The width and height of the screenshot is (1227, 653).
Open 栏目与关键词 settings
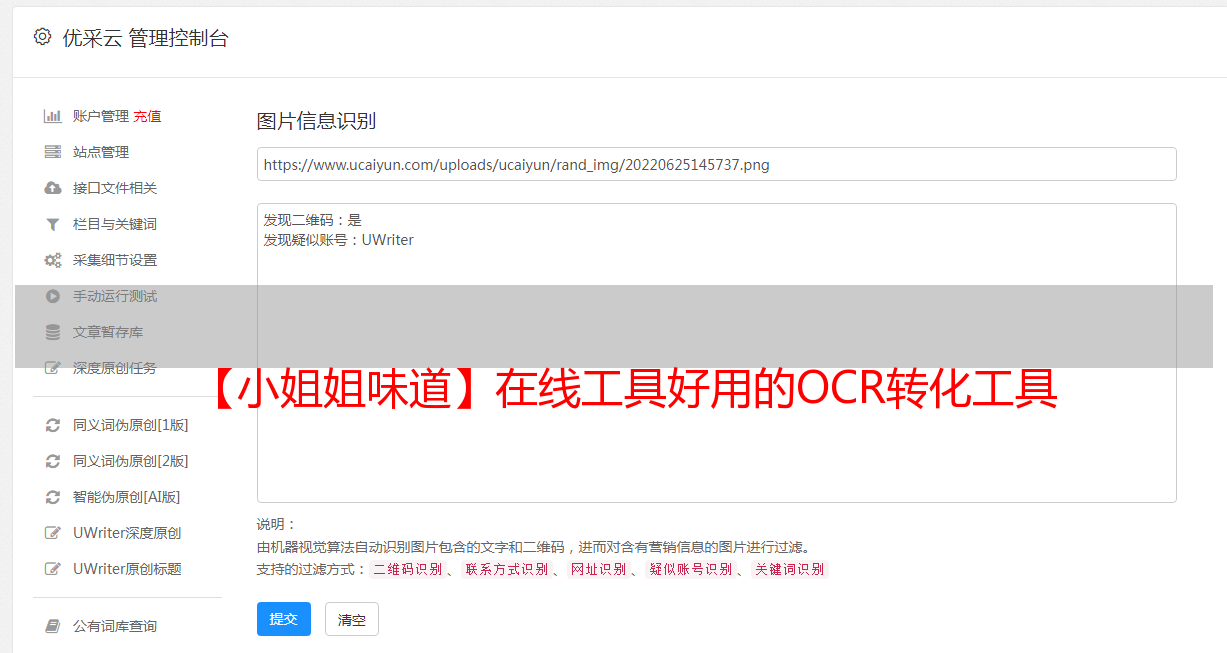point(115,224)
